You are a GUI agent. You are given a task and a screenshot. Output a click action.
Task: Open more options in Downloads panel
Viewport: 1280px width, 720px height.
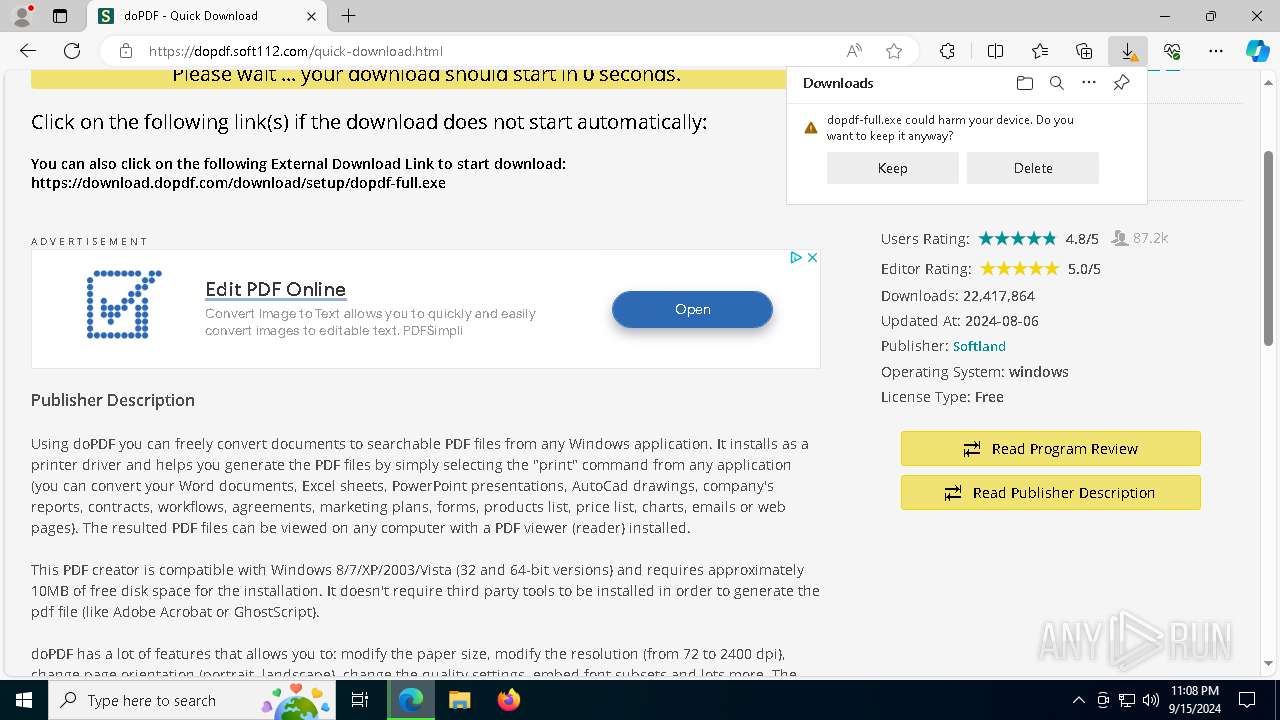(x=1089, y=83)
